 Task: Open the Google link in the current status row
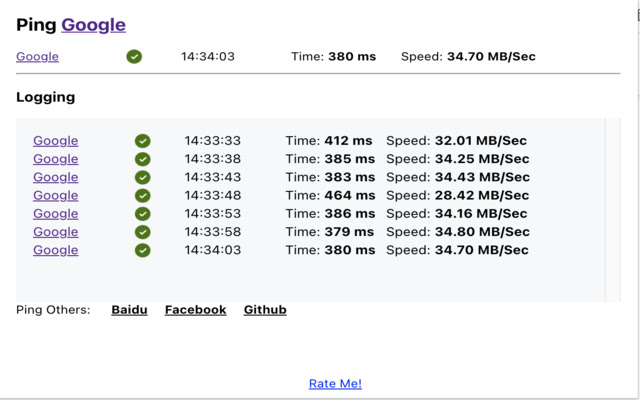[37, 57]
